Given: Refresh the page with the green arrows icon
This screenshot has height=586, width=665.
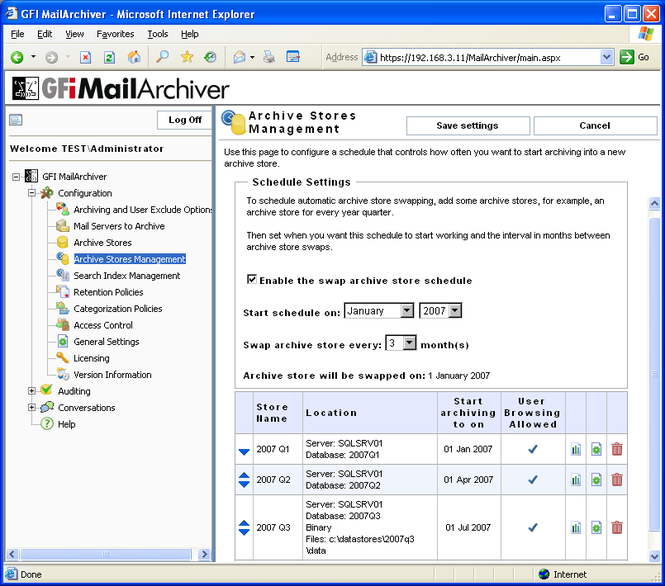Looking at the screenshot, I should pos(109,57).
